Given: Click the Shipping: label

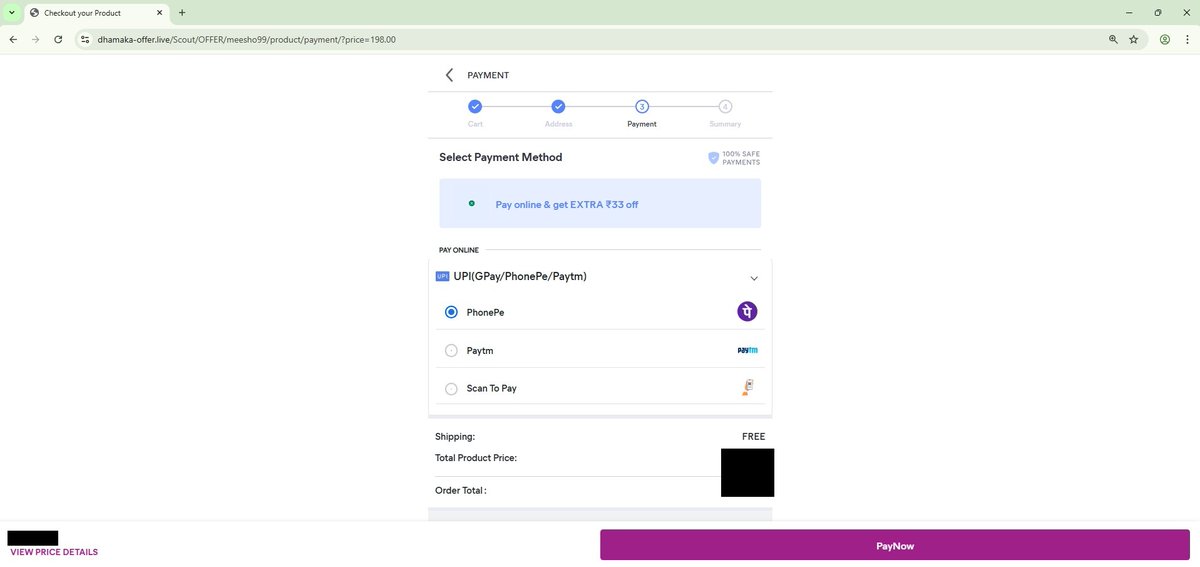Looking at the screenshot, I should pyautogui.click(x=455, y=437).
